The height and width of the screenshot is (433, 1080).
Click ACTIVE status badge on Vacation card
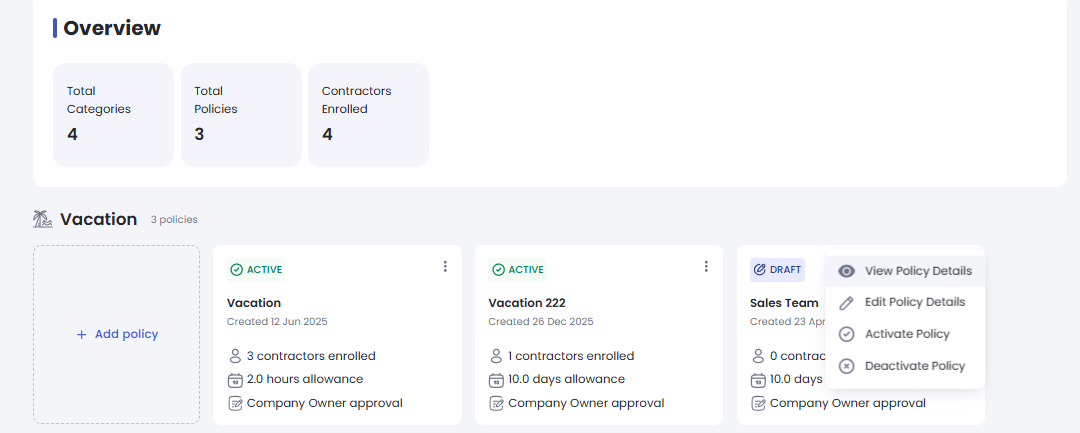[x=256, y=270]
